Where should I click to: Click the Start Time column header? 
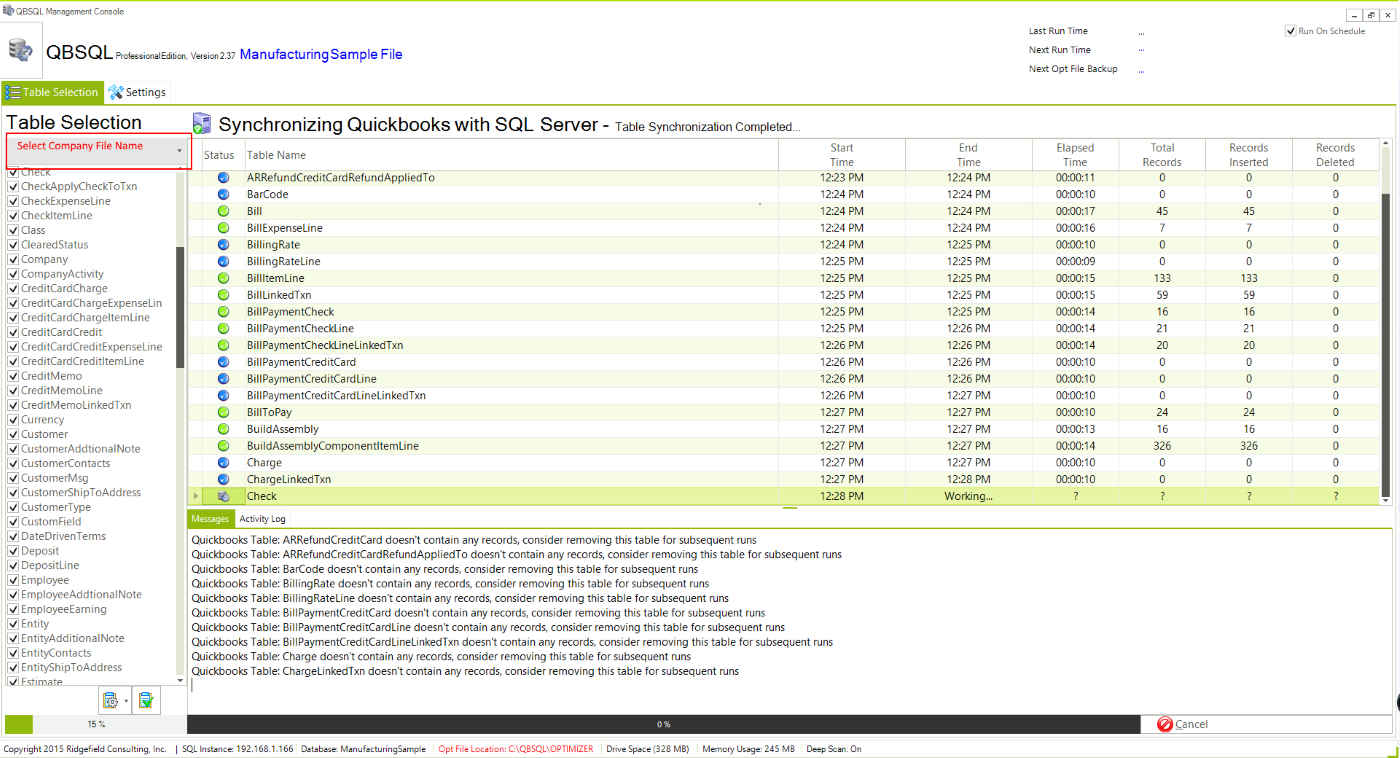(842, 155)
